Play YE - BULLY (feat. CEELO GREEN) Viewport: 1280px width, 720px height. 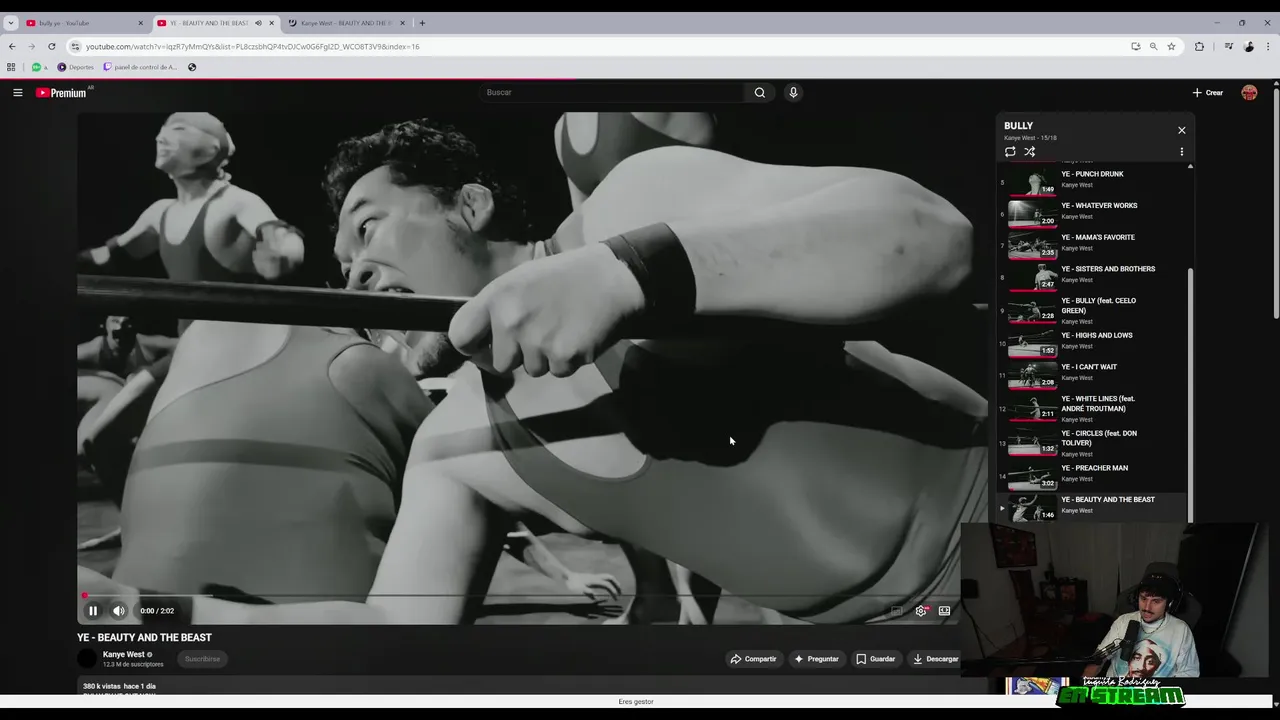click(x=1092, y=310)
